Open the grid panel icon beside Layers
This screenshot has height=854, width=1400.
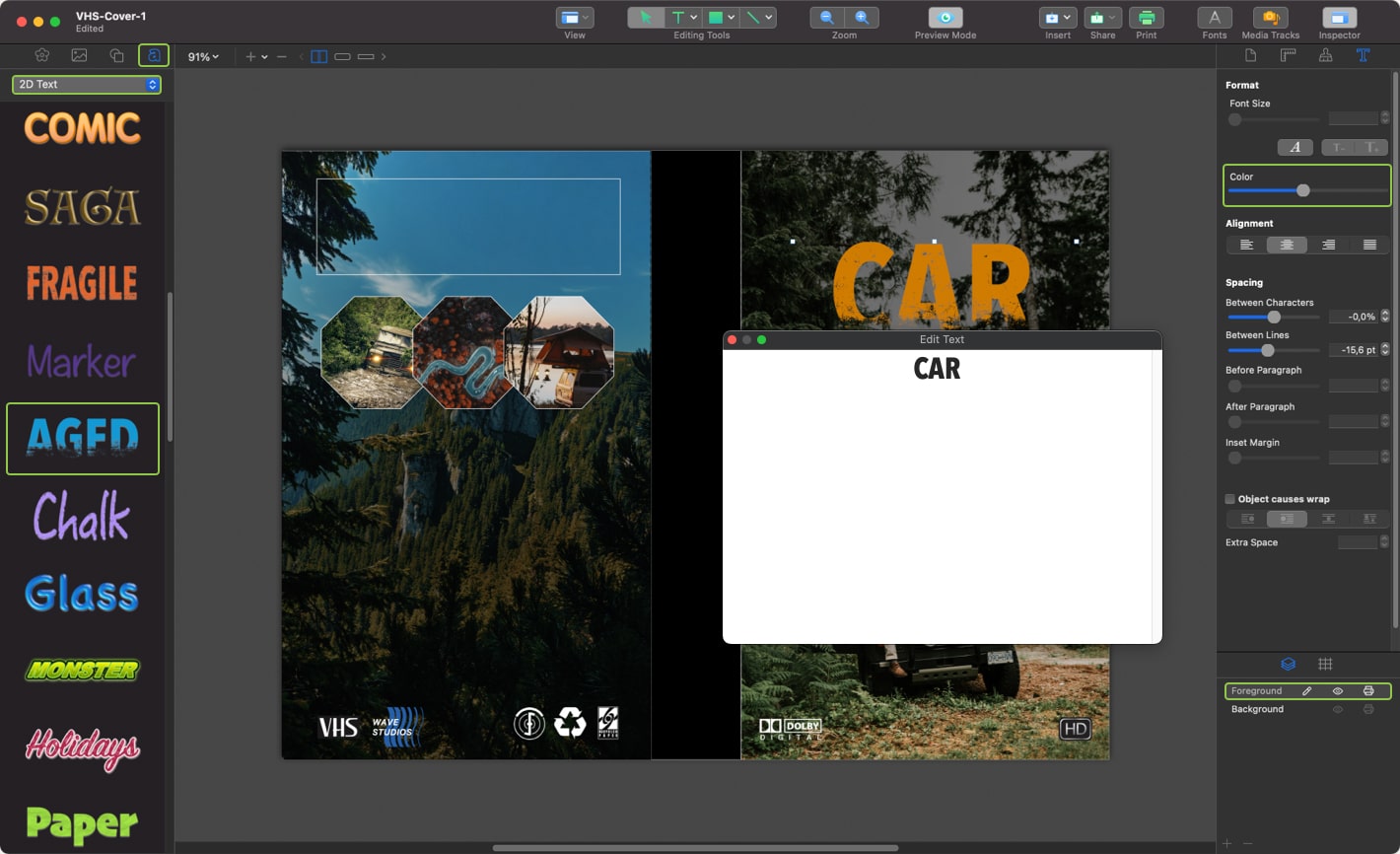coord(1326,664)
